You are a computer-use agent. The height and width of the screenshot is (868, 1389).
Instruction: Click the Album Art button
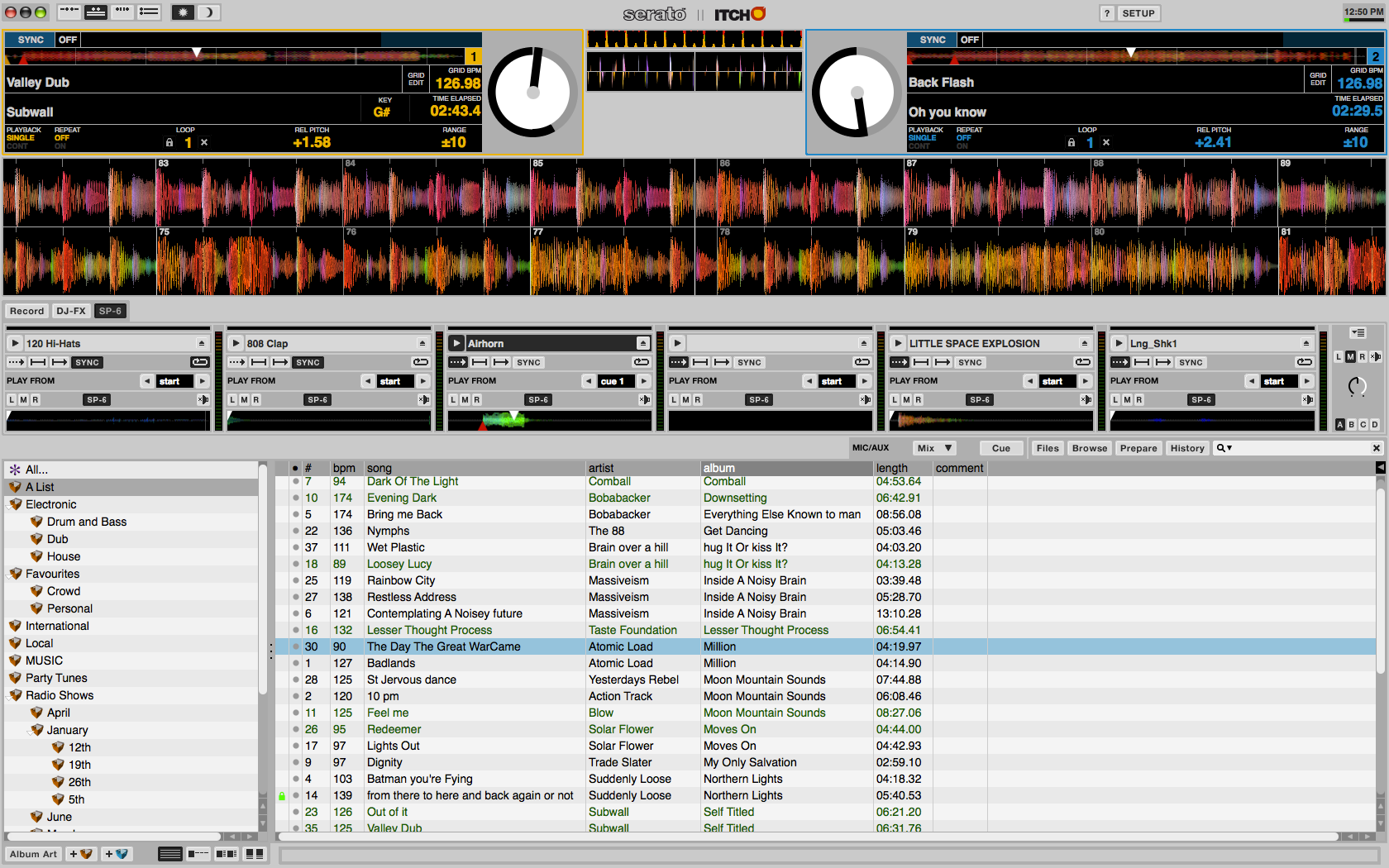point(33,854)
